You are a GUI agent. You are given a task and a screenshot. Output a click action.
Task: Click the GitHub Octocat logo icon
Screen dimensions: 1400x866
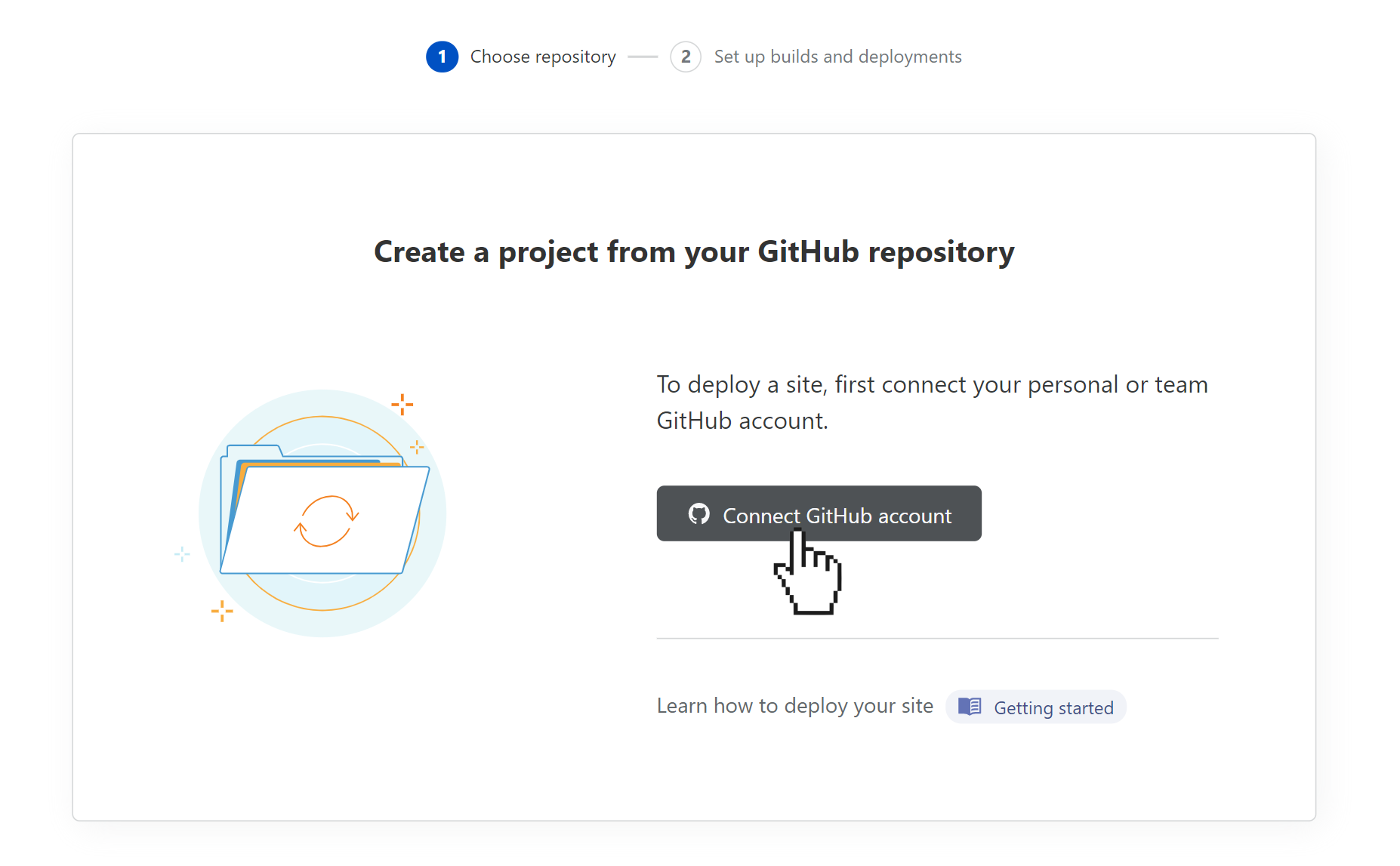click(699, 514)
